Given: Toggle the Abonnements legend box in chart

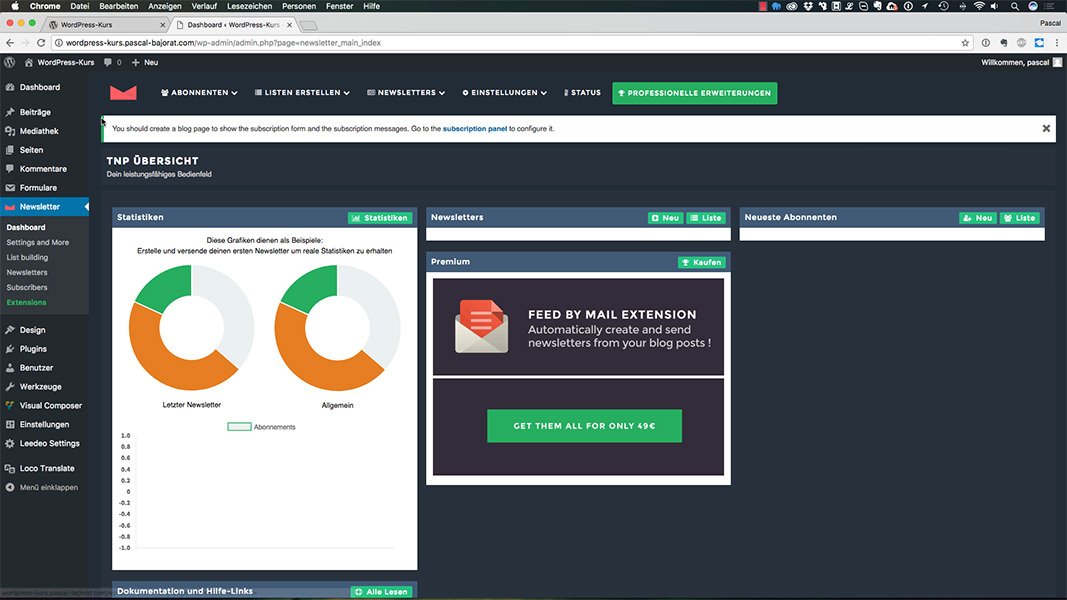Looking at the screenshot, I should point(239,427).
